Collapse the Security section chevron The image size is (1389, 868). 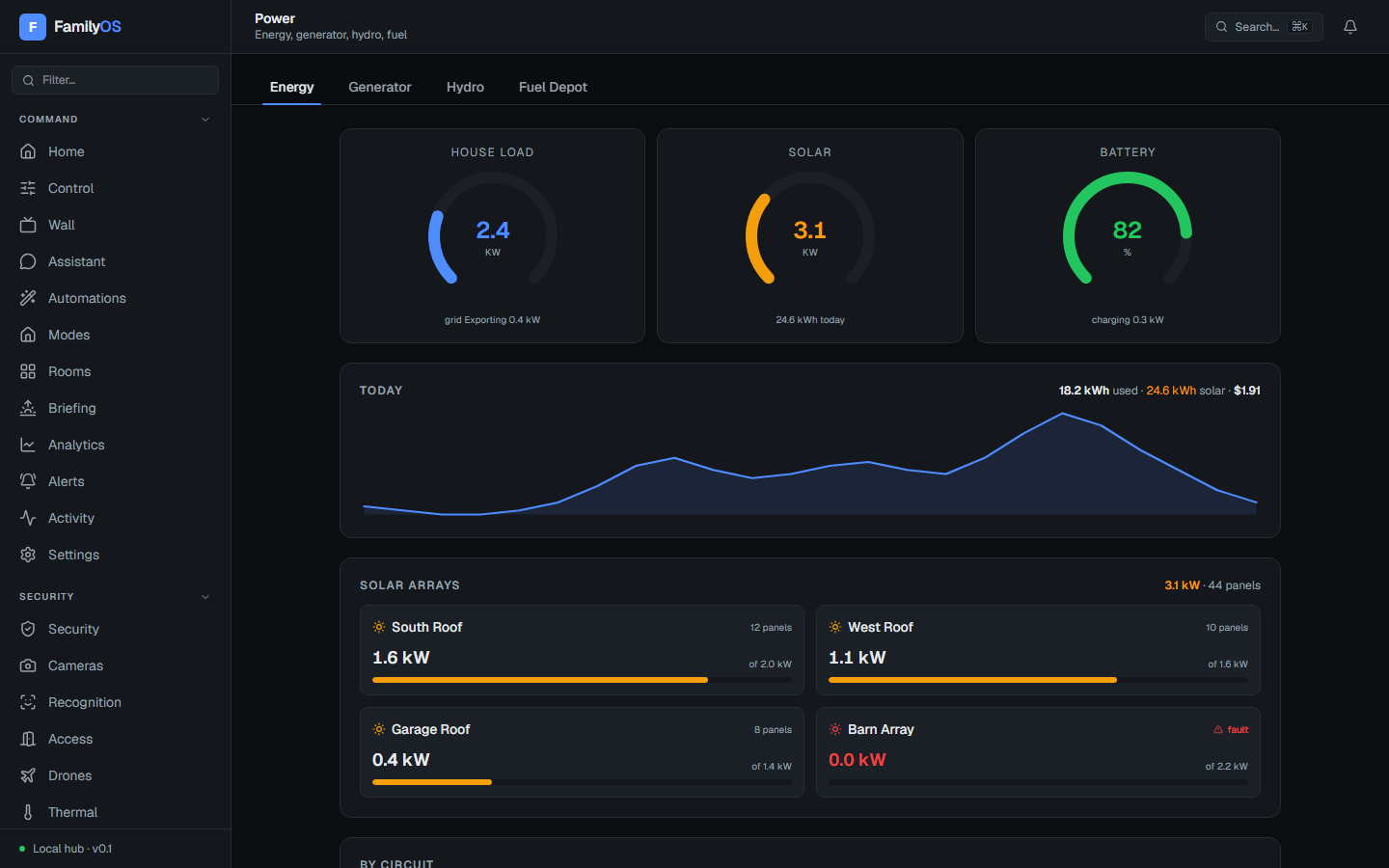(x=205, y=597)
